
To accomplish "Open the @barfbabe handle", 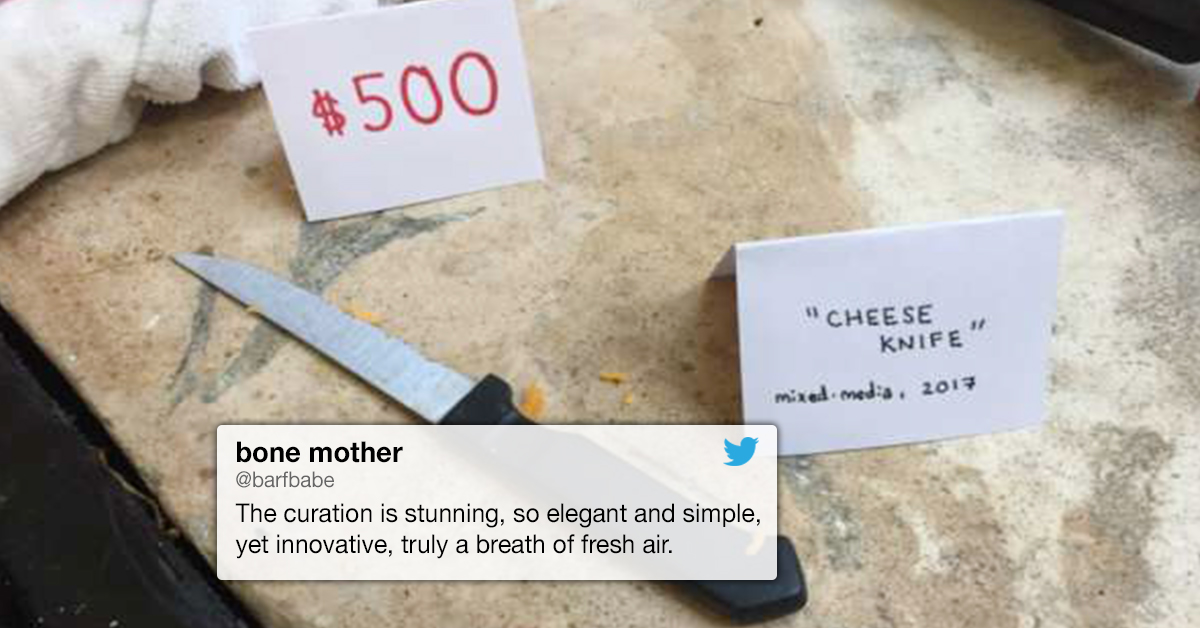I will 285,481.
